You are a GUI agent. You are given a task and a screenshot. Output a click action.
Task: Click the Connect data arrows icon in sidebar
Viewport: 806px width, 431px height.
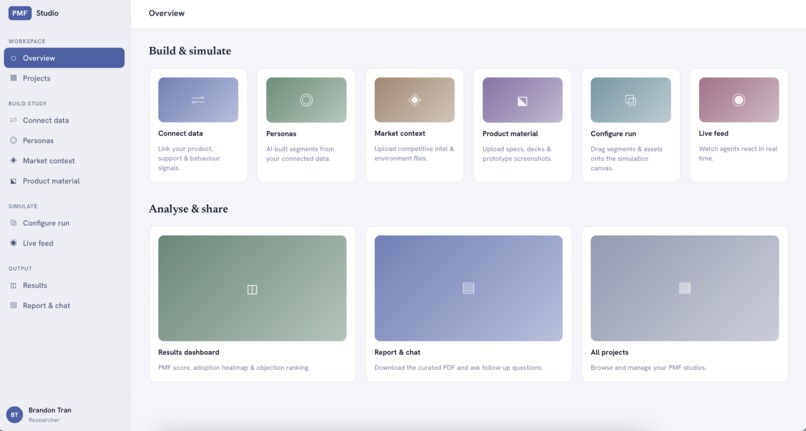point(13,120)
